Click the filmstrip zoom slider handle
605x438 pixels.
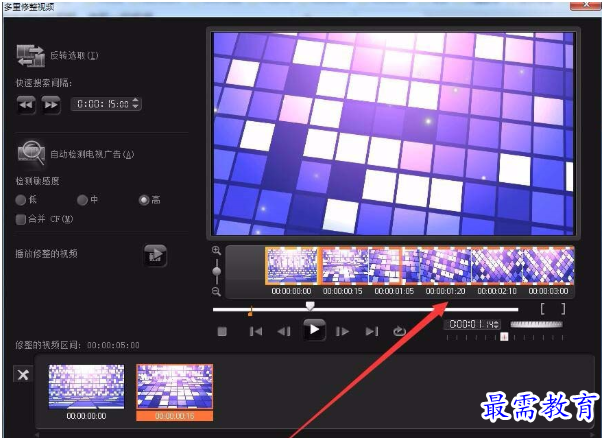point(217,271)
